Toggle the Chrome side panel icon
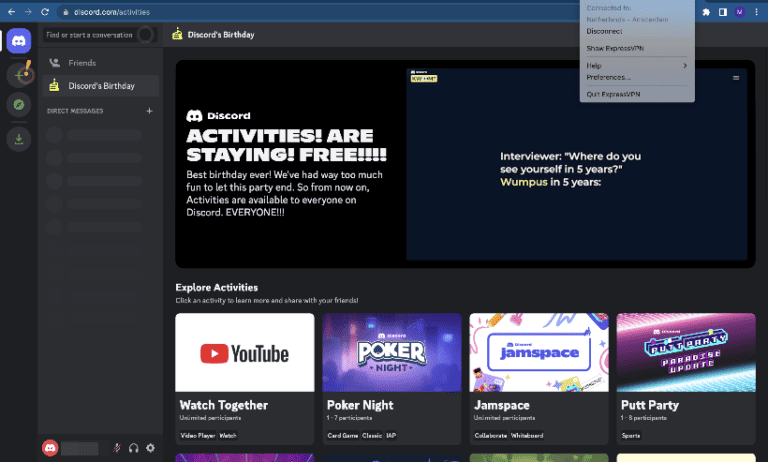This screenshot has height=462, width=768. (x=722, y=12)
